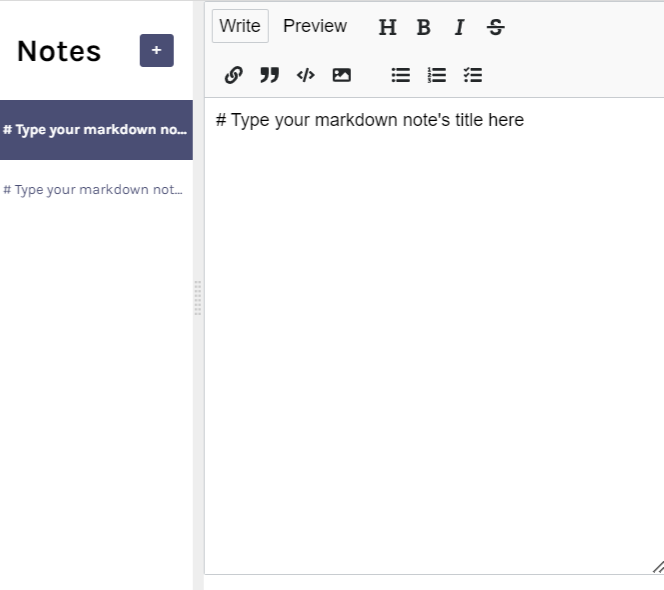Switch to the Preview tab
This screenshot has height=590, width=664.
(x=315, y=26)
